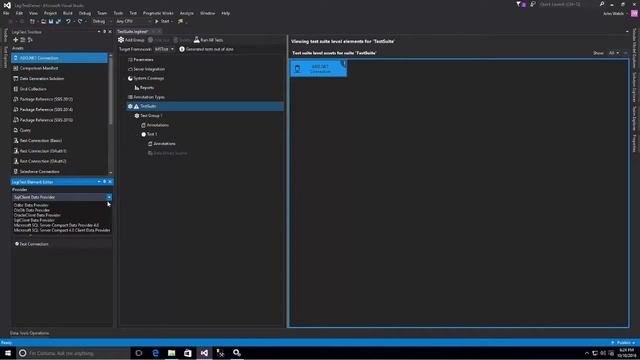This screenshot has height=360, width=640.
Task: Open the Debug menu
Action: coord(84,13)
